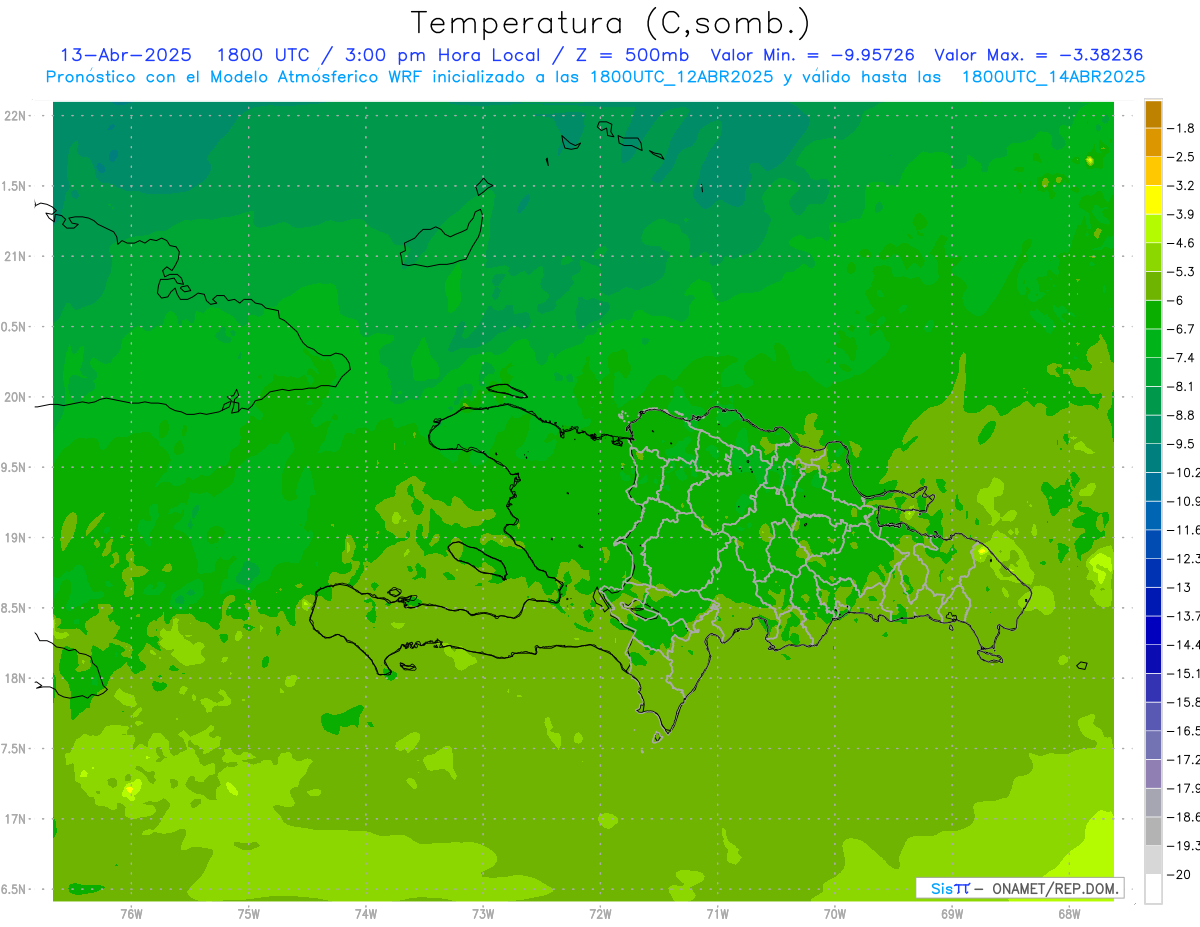Image resolution: width=1200 pixels, height=927 pixels.
Task: Click the legend value "-7.4"
Action: [x=1182, y=358]
